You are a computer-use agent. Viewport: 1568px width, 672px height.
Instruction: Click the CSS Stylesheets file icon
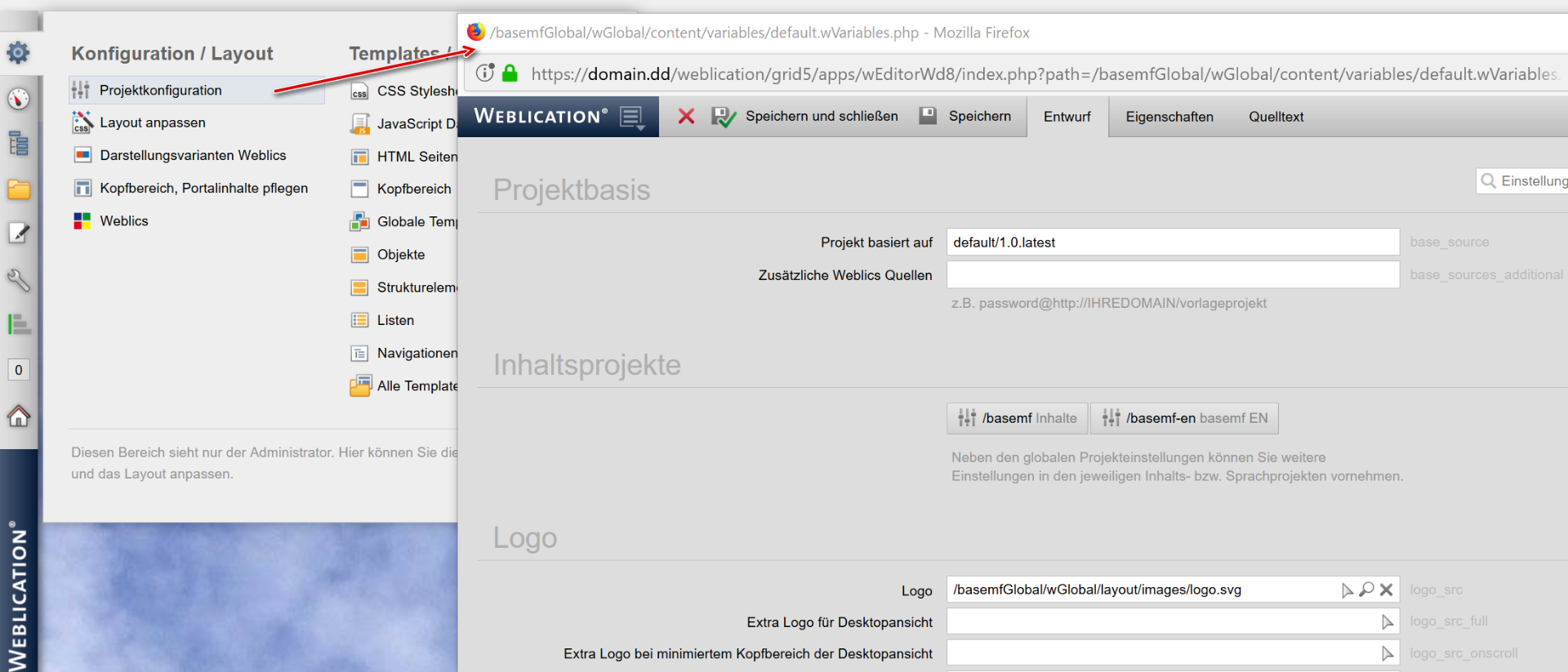[359, 91]
